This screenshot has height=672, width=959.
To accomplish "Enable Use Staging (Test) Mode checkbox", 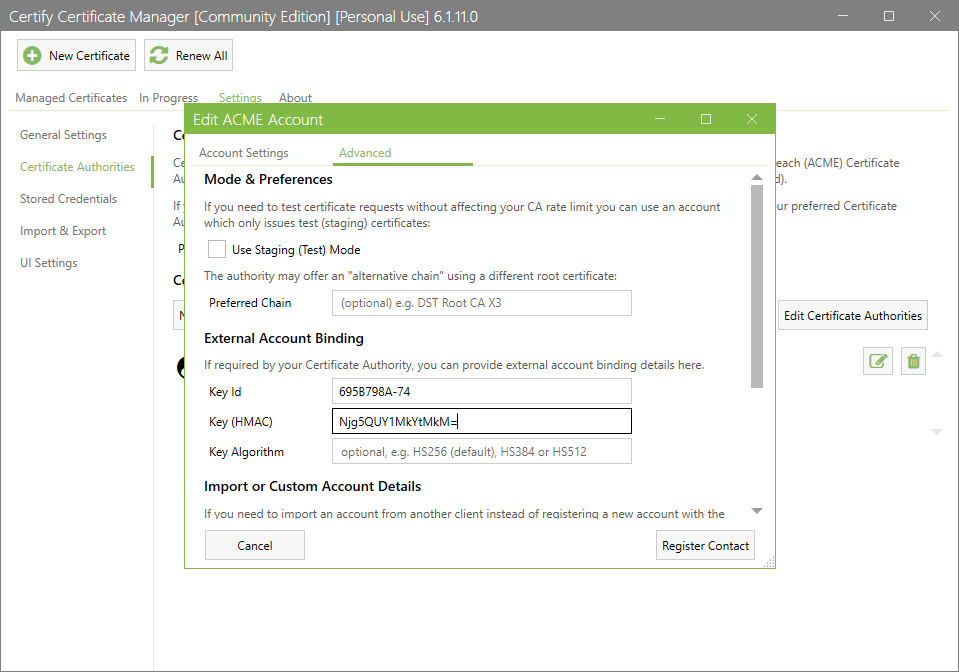I will pyautogui.click(x=217, y=249).
